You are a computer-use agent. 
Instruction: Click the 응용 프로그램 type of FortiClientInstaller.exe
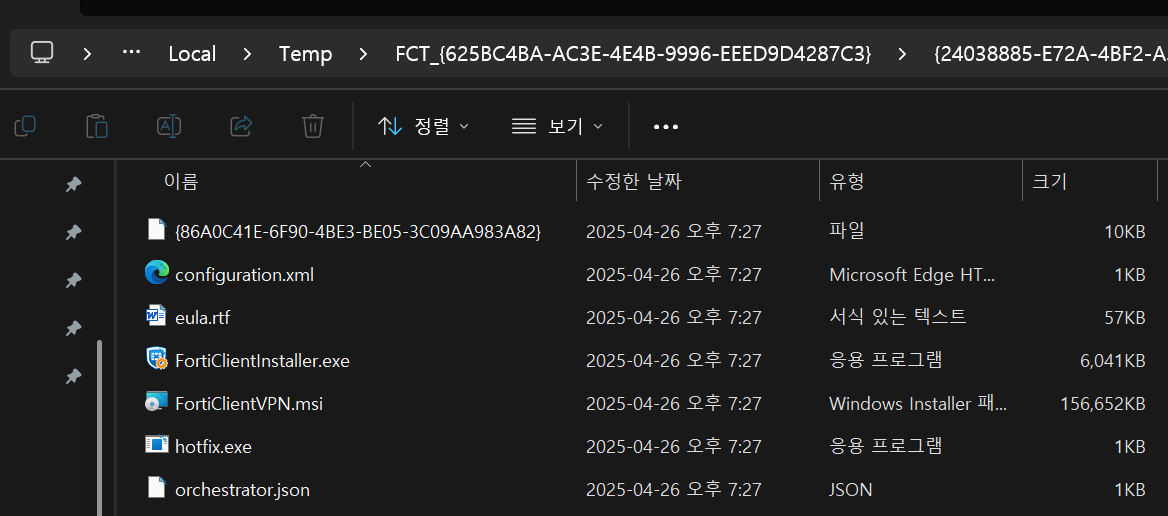coord(886,361)
